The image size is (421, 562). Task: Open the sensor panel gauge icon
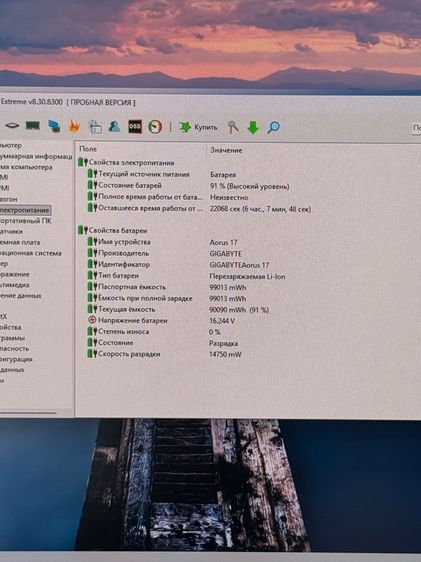click(155, 127)
